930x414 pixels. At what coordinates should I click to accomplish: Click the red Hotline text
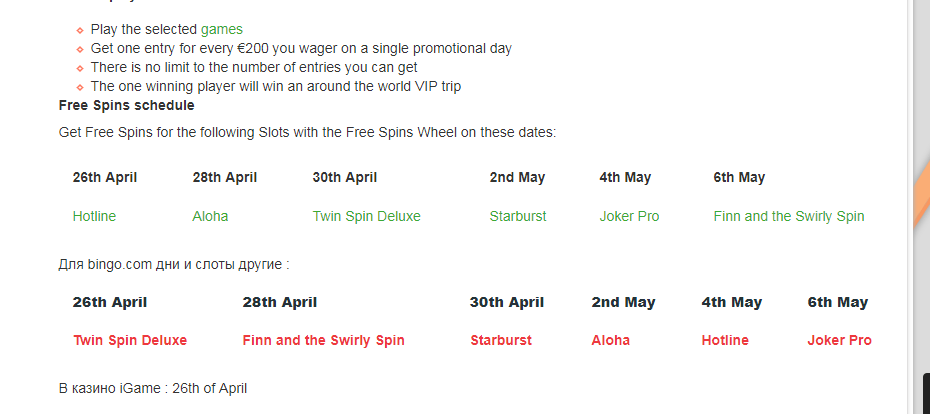[725, 340]
